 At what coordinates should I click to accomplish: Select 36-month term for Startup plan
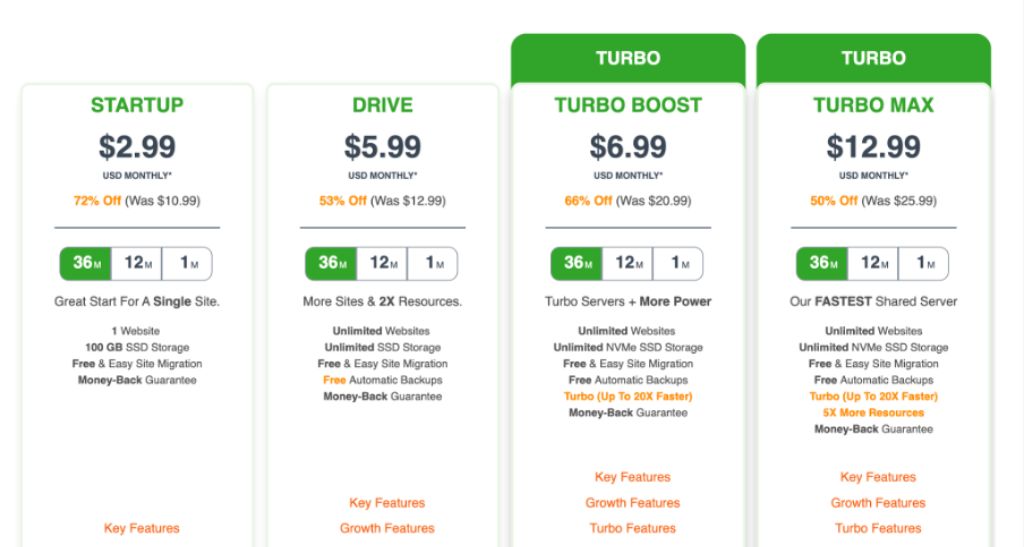coord(85,264)
